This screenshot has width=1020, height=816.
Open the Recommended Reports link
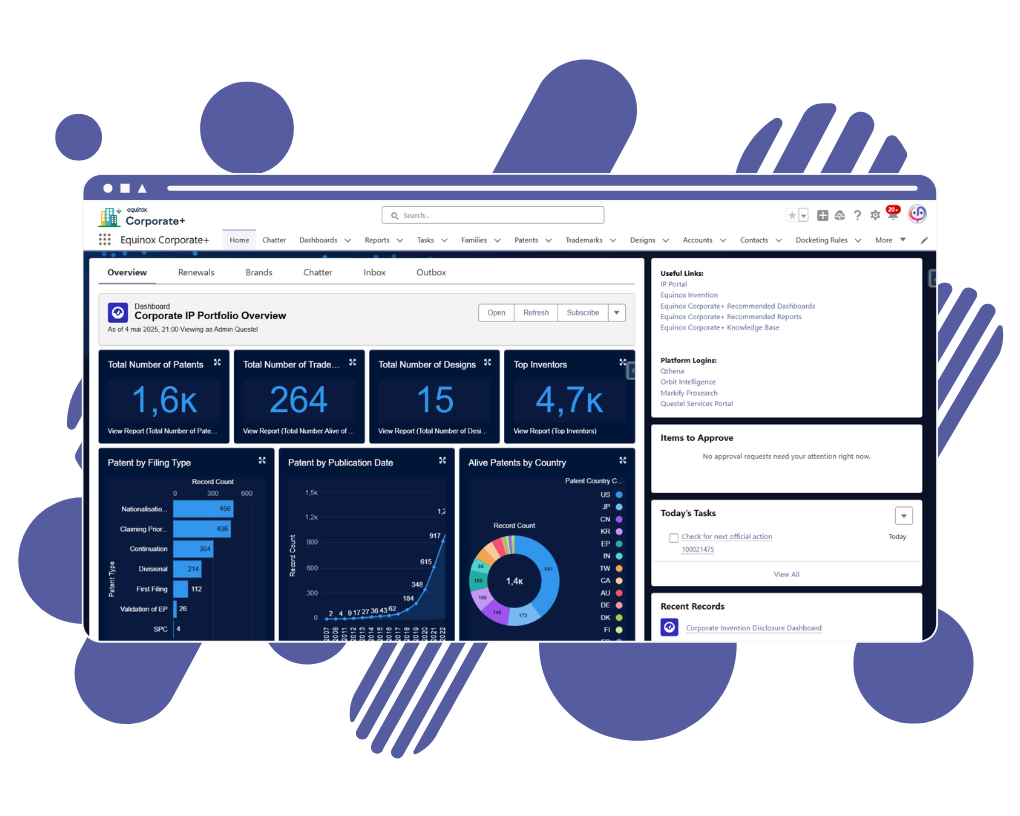[x=731, y=317]
